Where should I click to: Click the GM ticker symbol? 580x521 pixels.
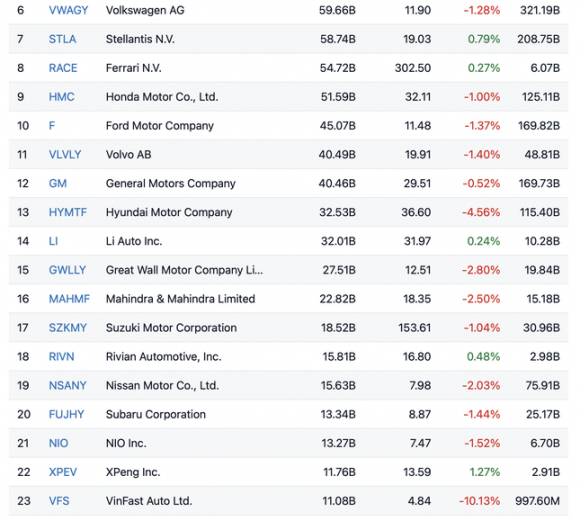click(58, 184)
